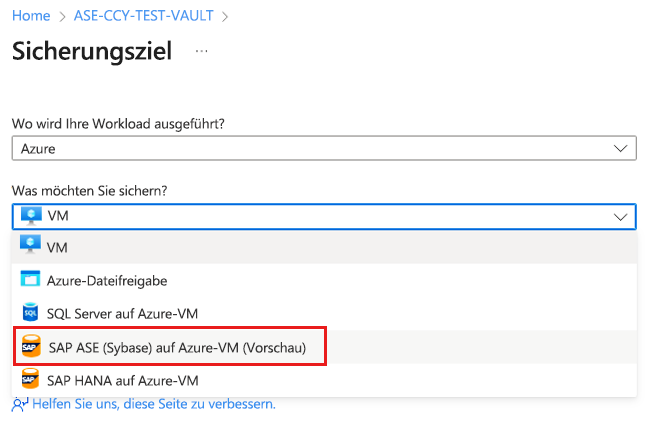Click the VM icon in dropdown list
The width and height of the screenshot is (646, 429).
coord(29,247)
